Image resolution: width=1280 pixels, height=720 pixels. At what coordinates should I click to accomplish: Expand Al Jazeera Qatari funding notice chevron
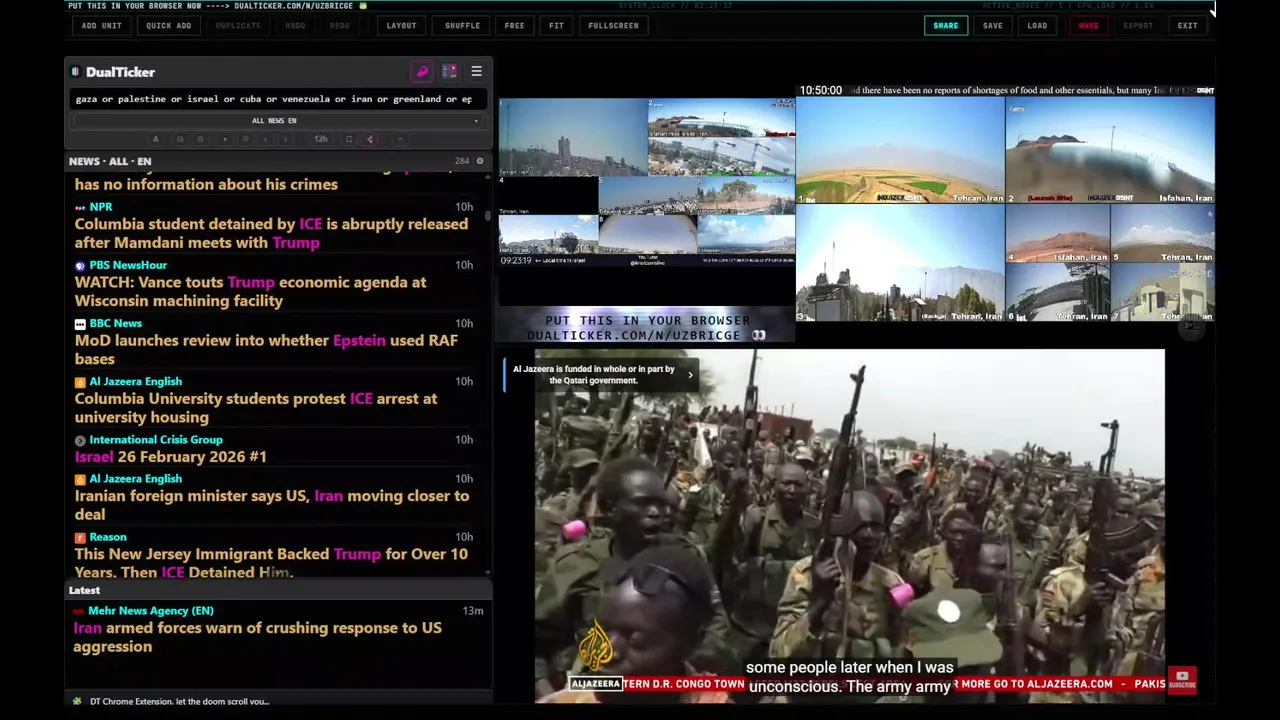pyautogui.click(x=690, y=375)
